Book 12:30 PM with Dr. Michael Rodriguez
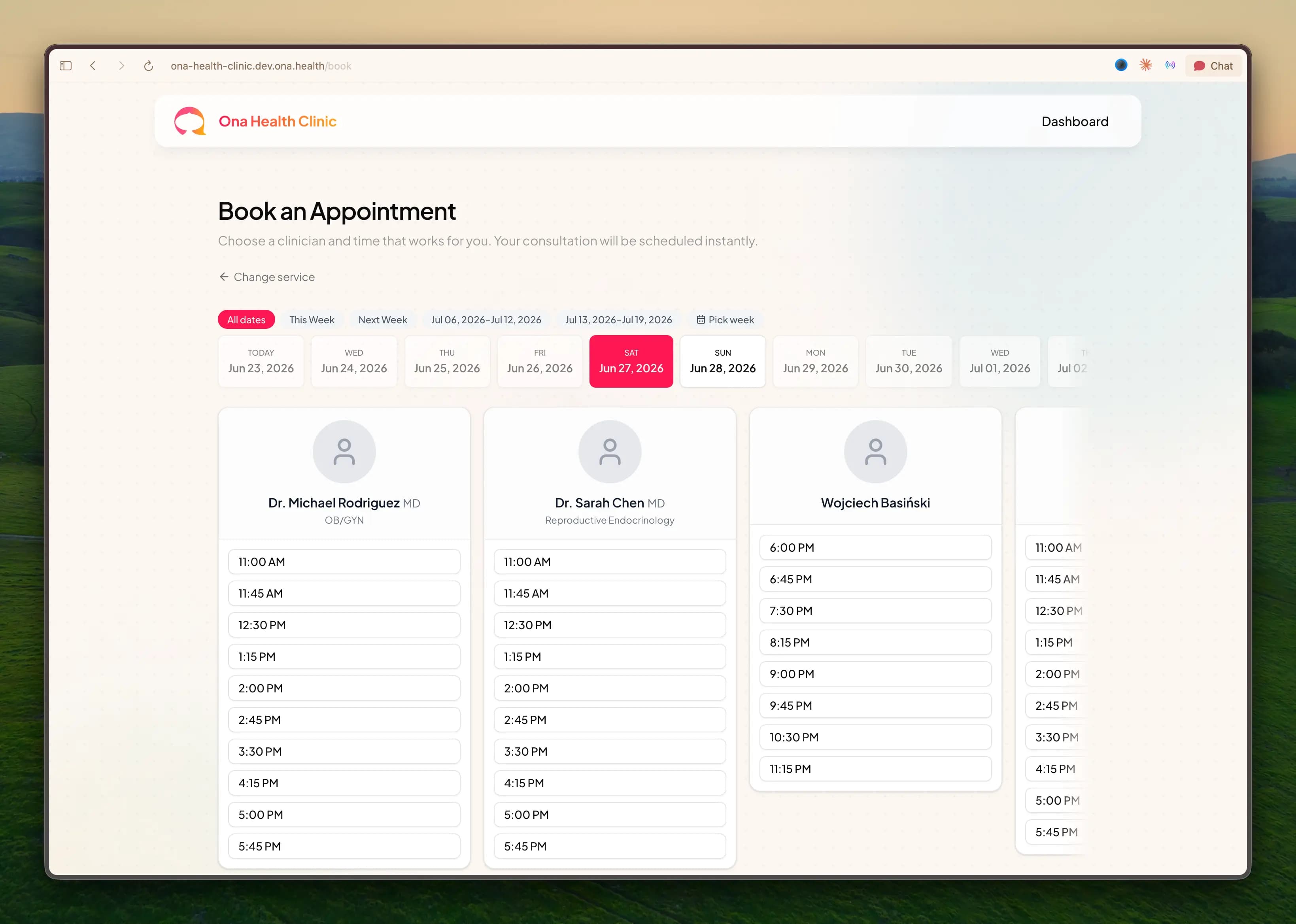Image resolution: width=1296 pixels, height=924 pixels. pyautogui.click(x=344, y=625)
